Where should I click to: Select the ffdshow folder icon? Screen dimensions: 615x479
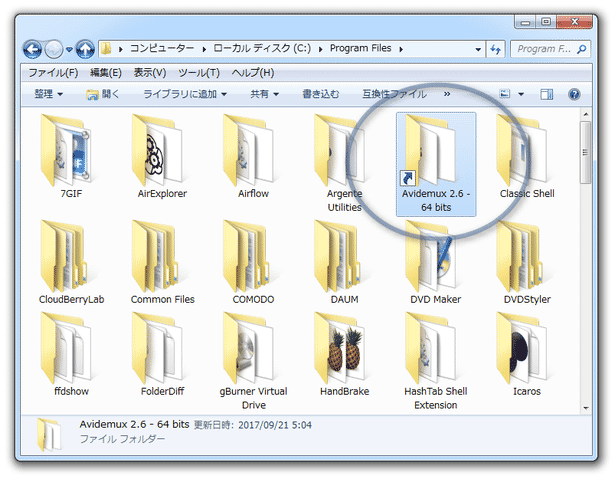tap(67, 348)
